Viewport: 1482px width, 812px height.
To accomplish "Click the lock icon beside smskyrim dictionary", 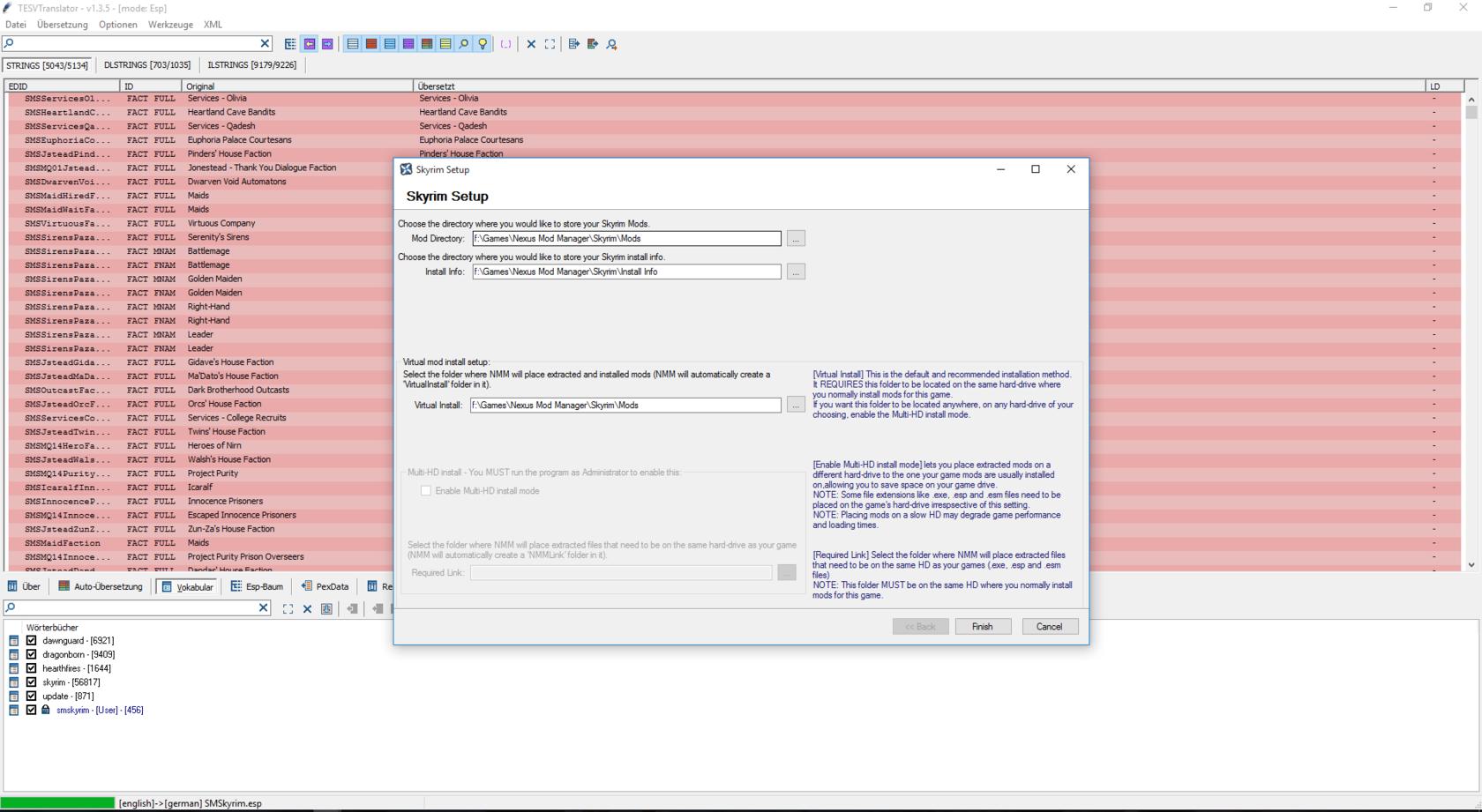I will point(46,710).
